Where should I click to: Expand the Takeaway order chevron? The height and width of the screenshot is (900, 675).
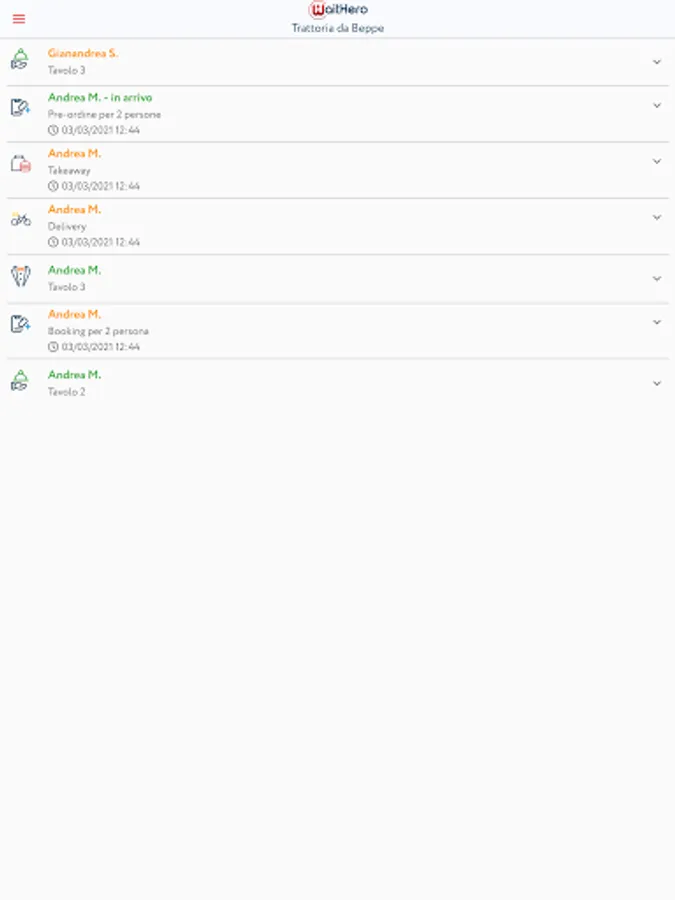(657, 162)
